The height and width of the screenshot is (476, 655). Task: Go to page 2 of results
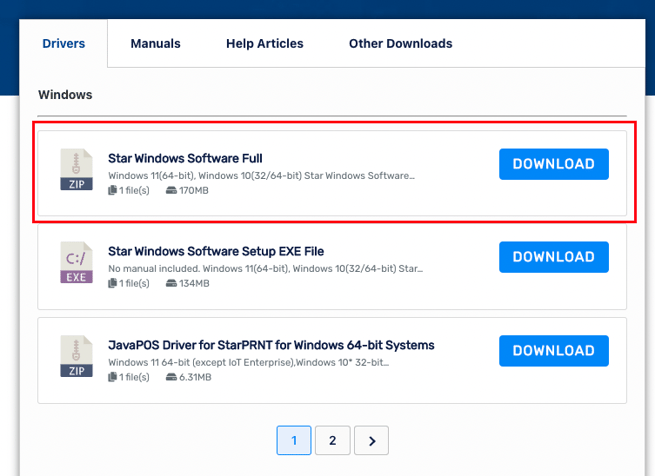click(332, 440)
